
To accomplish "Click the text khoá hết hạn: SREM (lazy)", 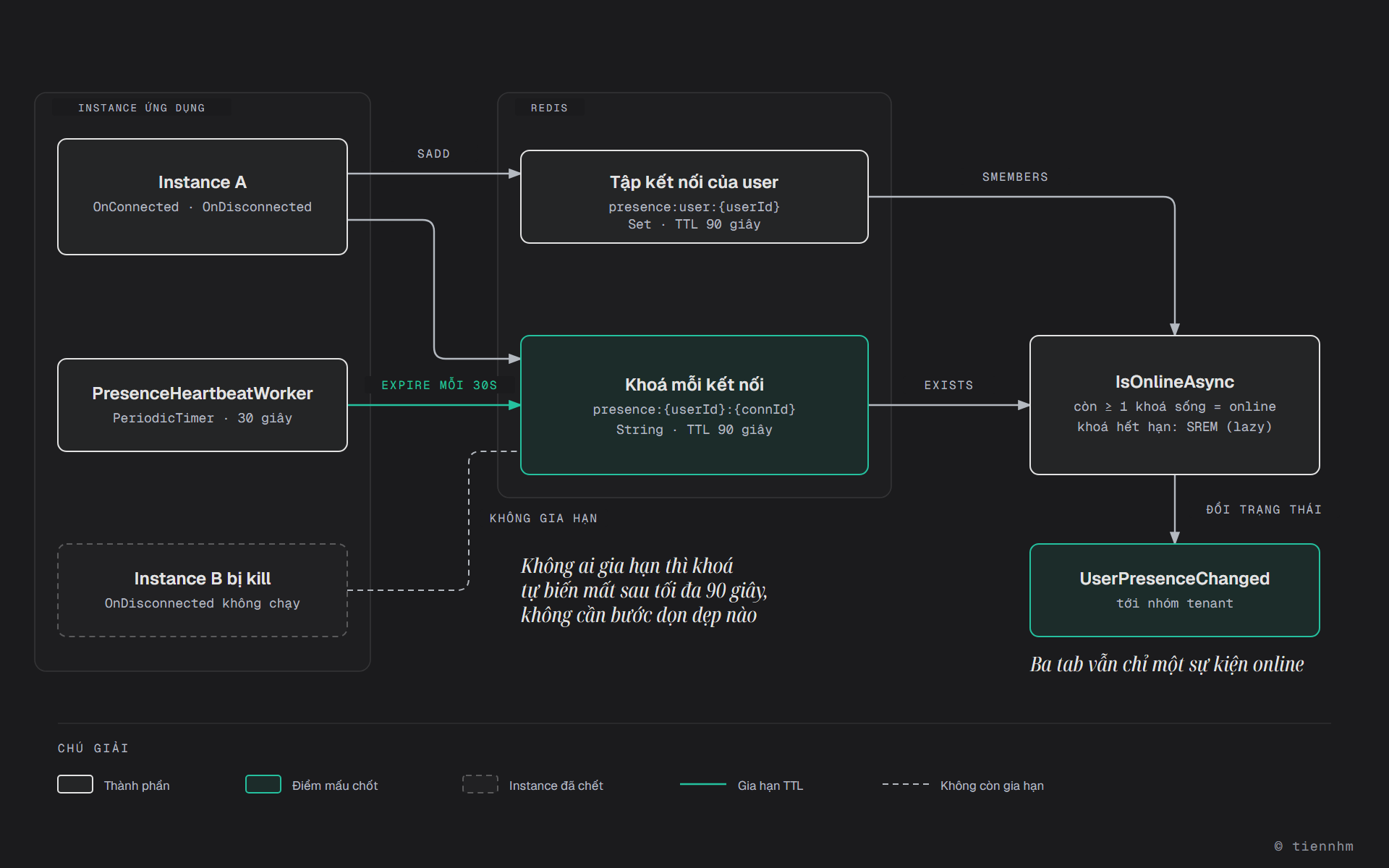I will (x=1175, y=427).
